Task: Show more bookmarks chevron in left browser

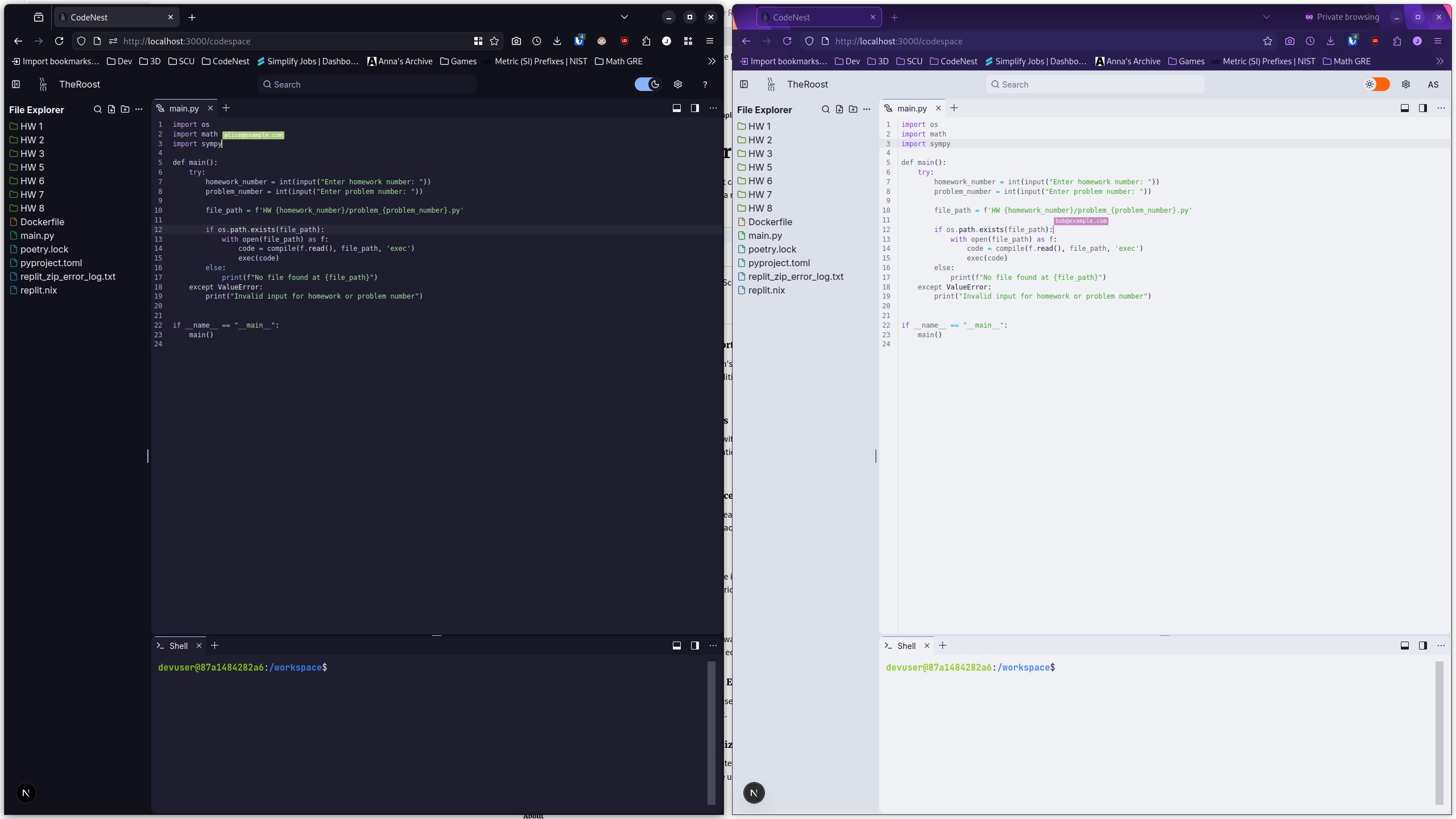Action: pyautogui.click(x=712, y=61)
